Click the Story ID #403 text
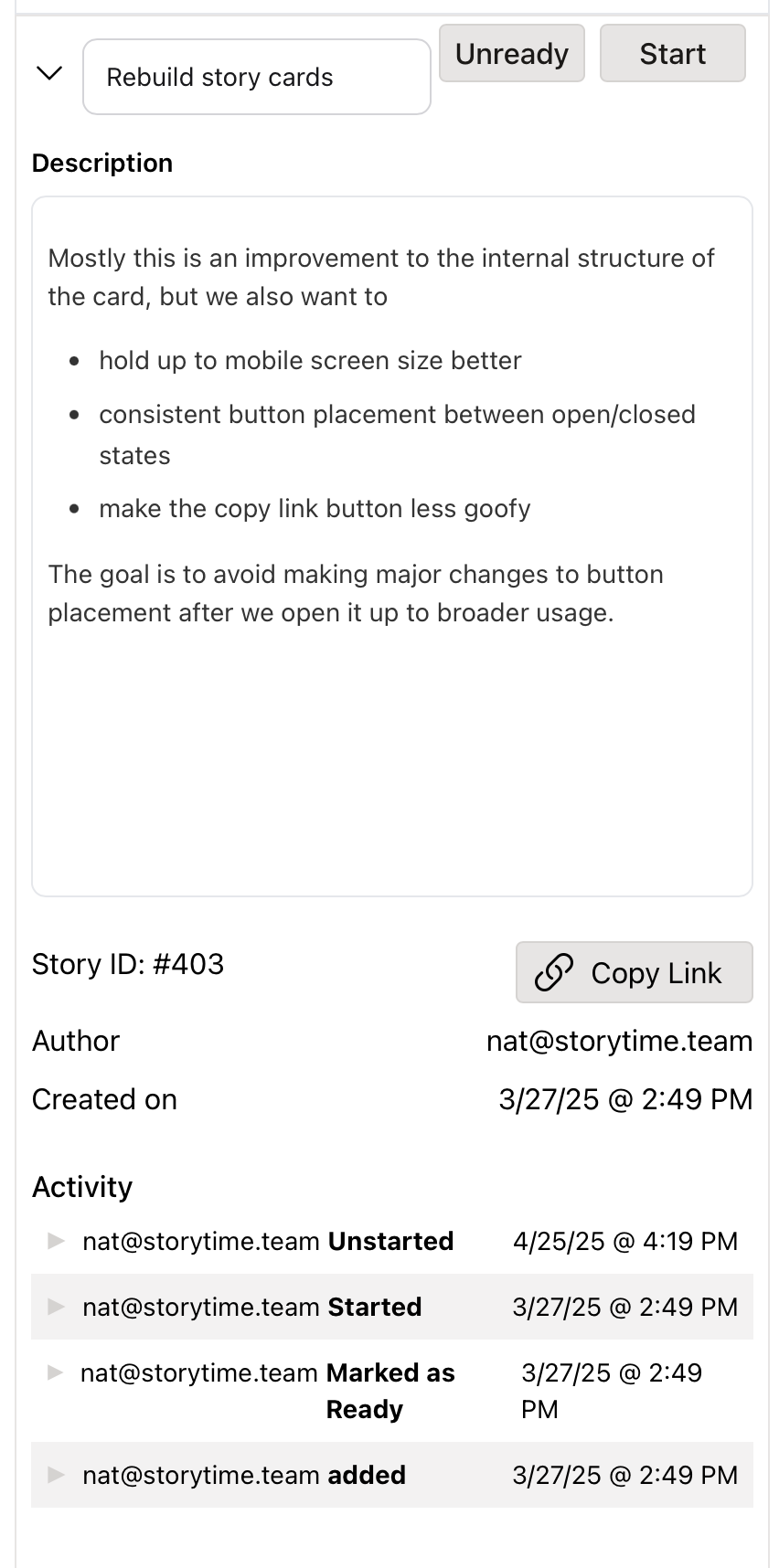 click(128, 964)
